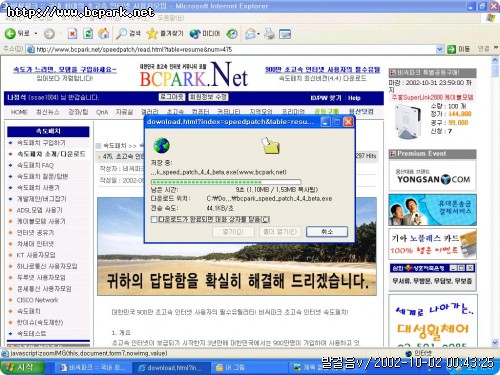The image size is (500, 375).
Task: Click the 회원정보 수정 button
Action: point(209,97)
